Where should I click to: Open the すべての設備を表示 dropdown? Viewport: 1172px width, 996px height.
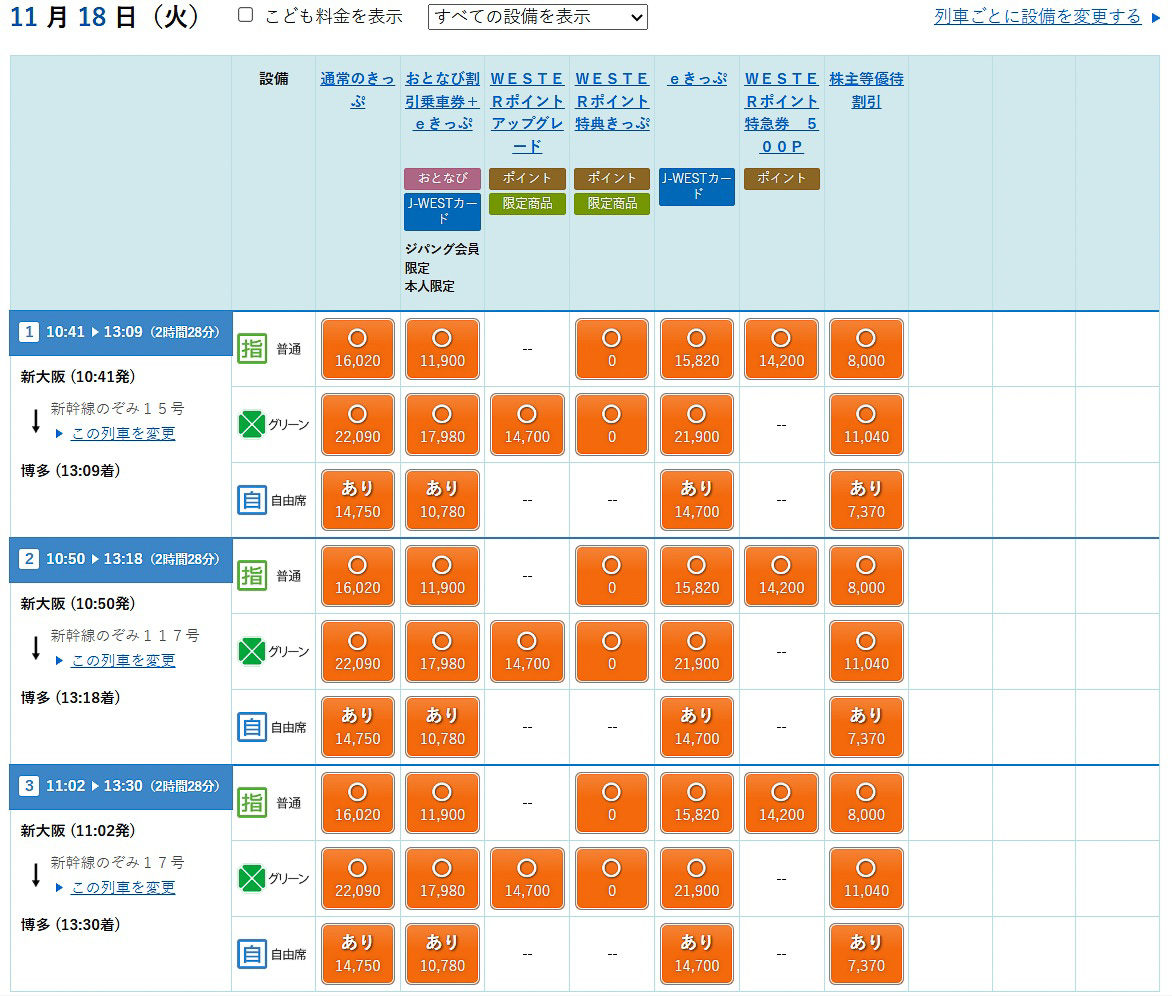click(537, 17)
